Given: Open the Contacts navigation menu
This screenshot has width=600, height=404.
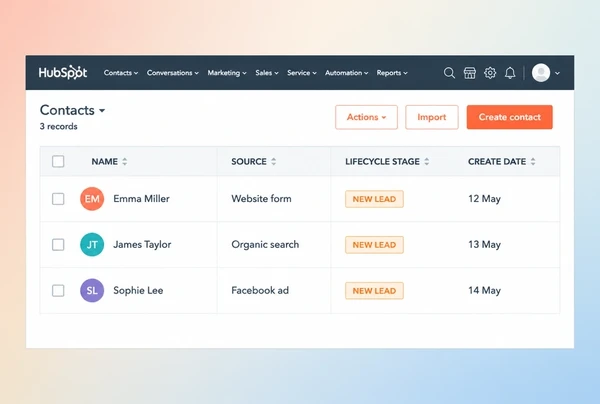Looking at the screenshot, I should point(121,73).
